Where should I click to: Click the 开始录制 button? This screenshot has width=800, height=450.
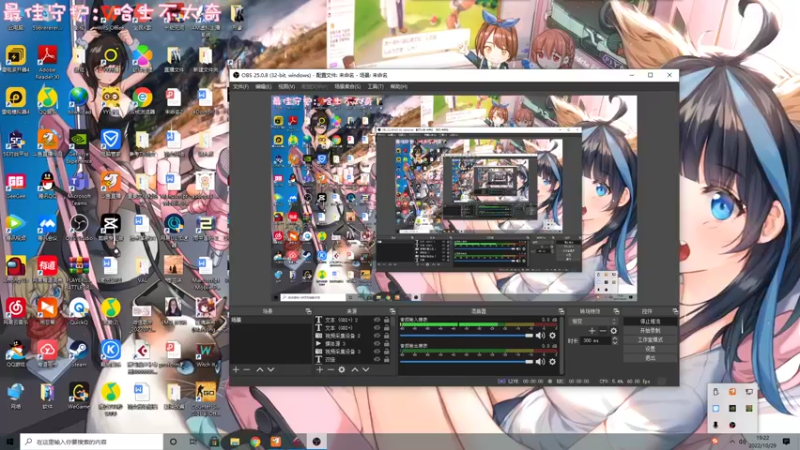click(x=650, y=331)
